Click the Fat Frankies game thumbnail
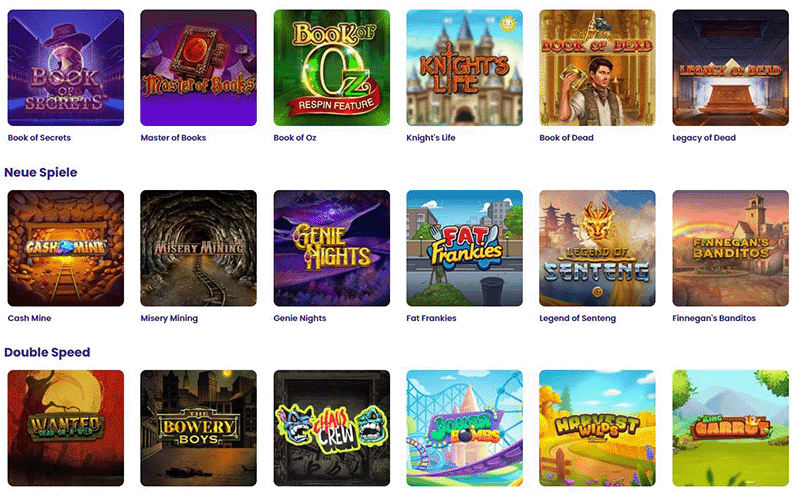The height and width of the screenshot is (500, 800). [464, 248]
